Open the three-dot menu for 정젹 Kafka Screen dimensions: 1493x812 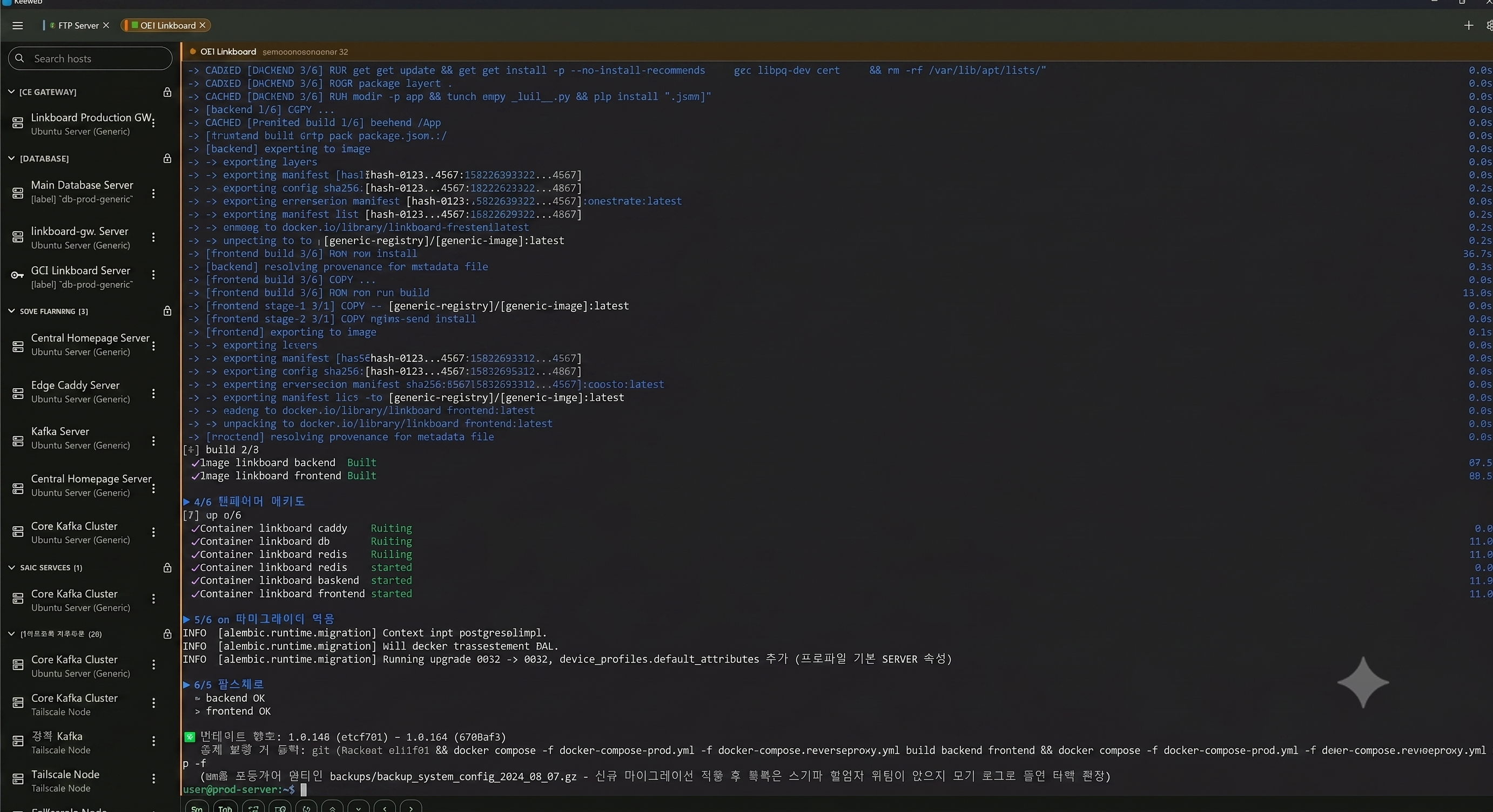[x=153, y=741]
